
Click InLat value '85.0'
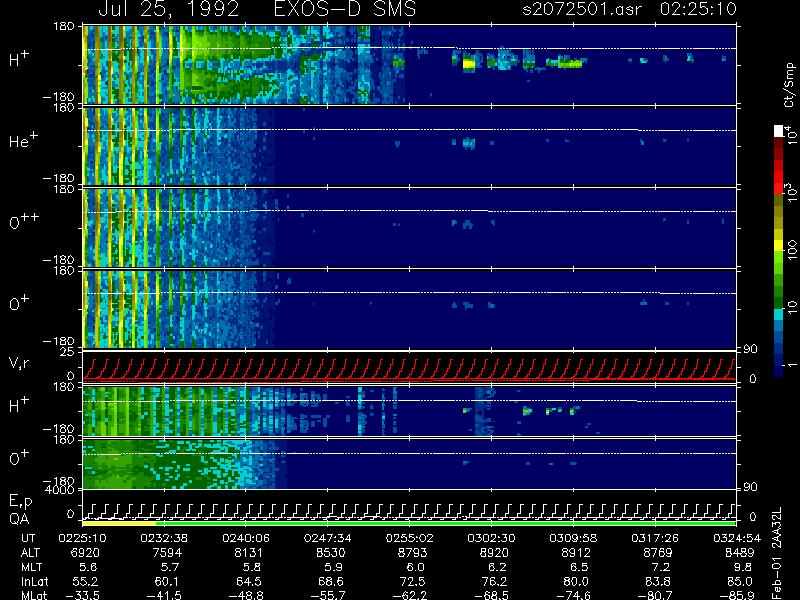(739, 581)
